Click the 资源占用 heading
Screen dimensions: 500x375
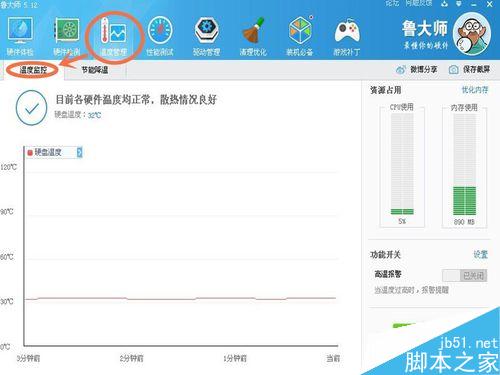pyautogui.click(x=385, y=90)
